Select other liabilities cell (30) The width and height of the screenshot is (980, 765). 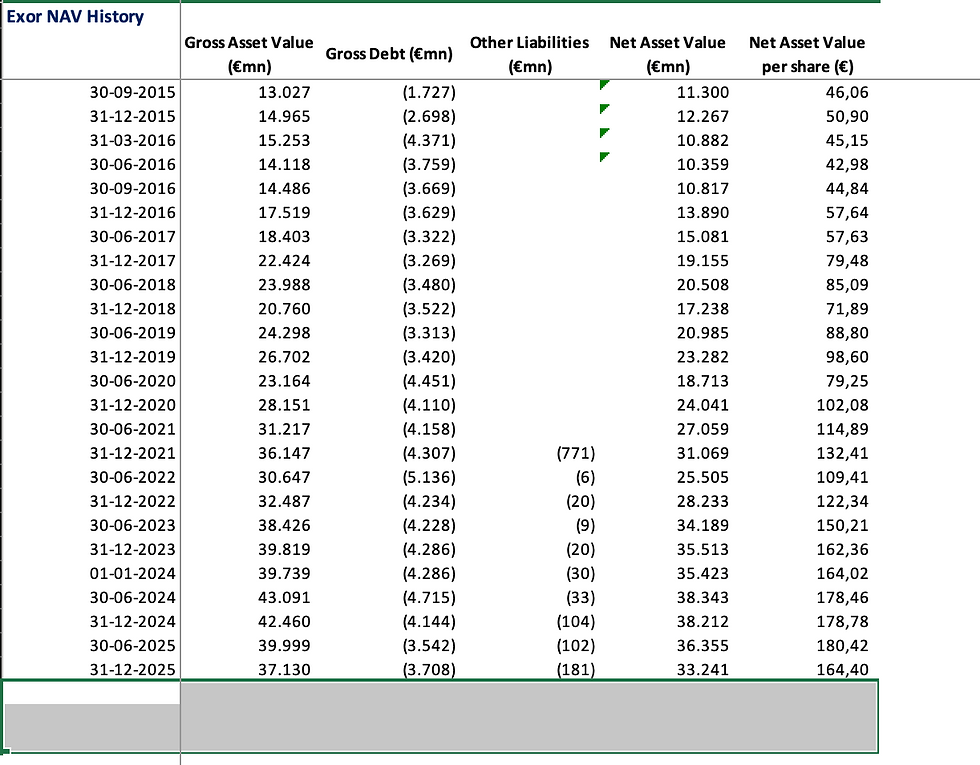[x=580, y=574]
